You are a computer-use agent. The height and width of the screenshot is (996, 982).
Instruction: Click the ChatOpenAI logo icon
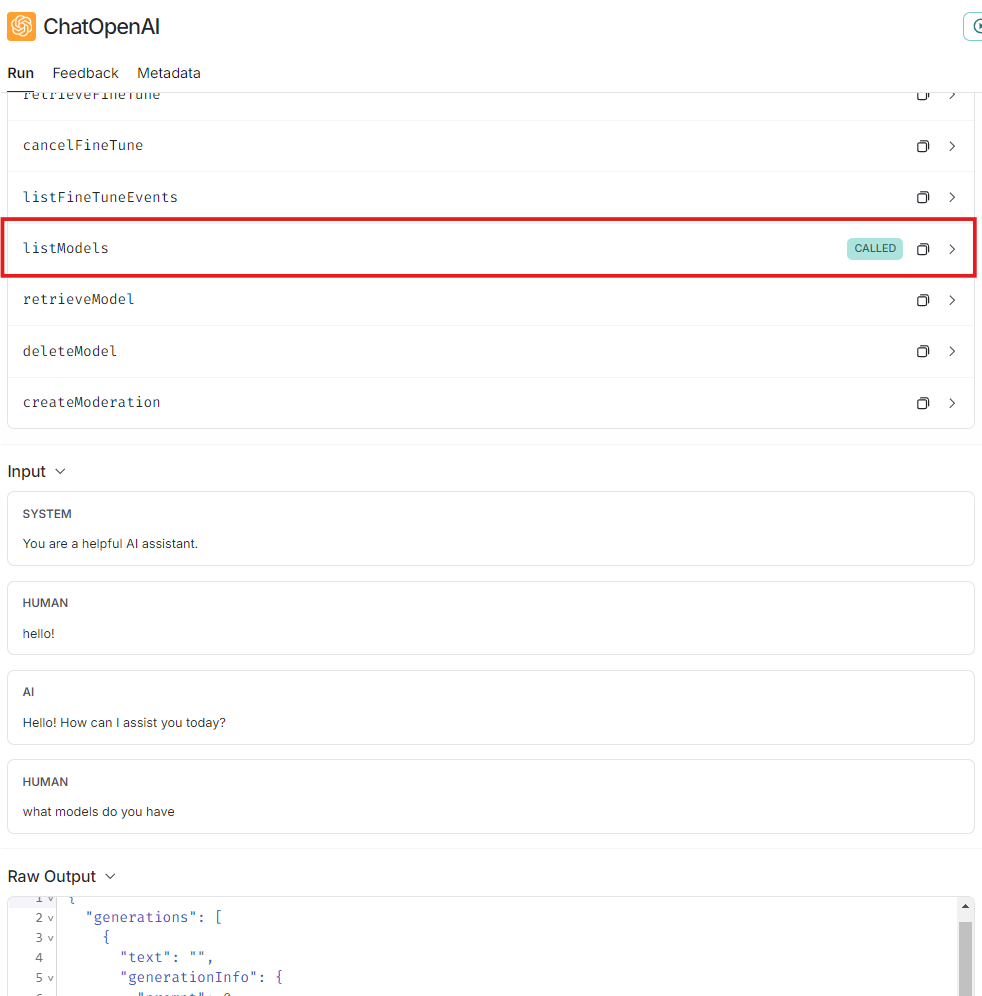tap(22, 26)
